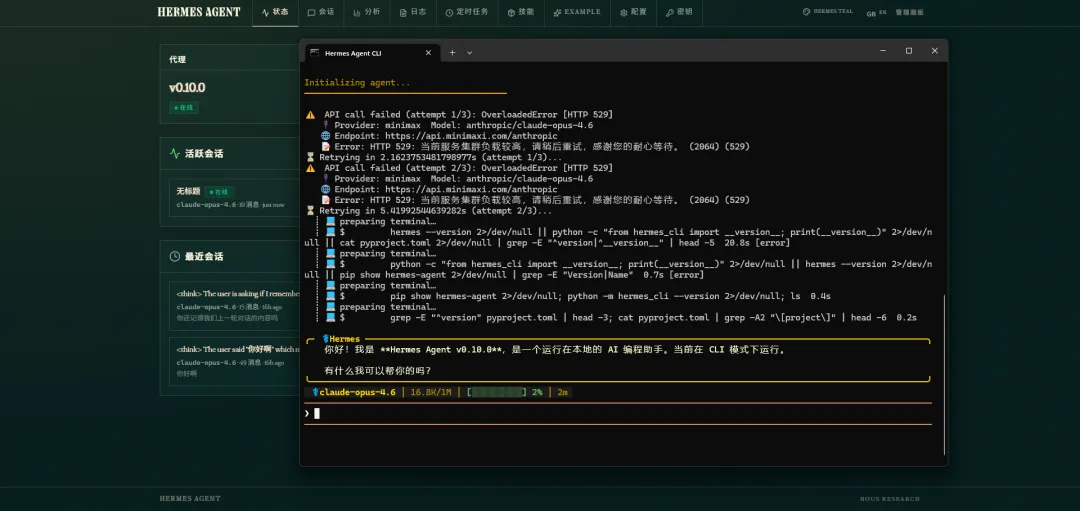Open the recent session 'The user said 你好啊'
1080x511 pixels.
[x=234, y=362]
